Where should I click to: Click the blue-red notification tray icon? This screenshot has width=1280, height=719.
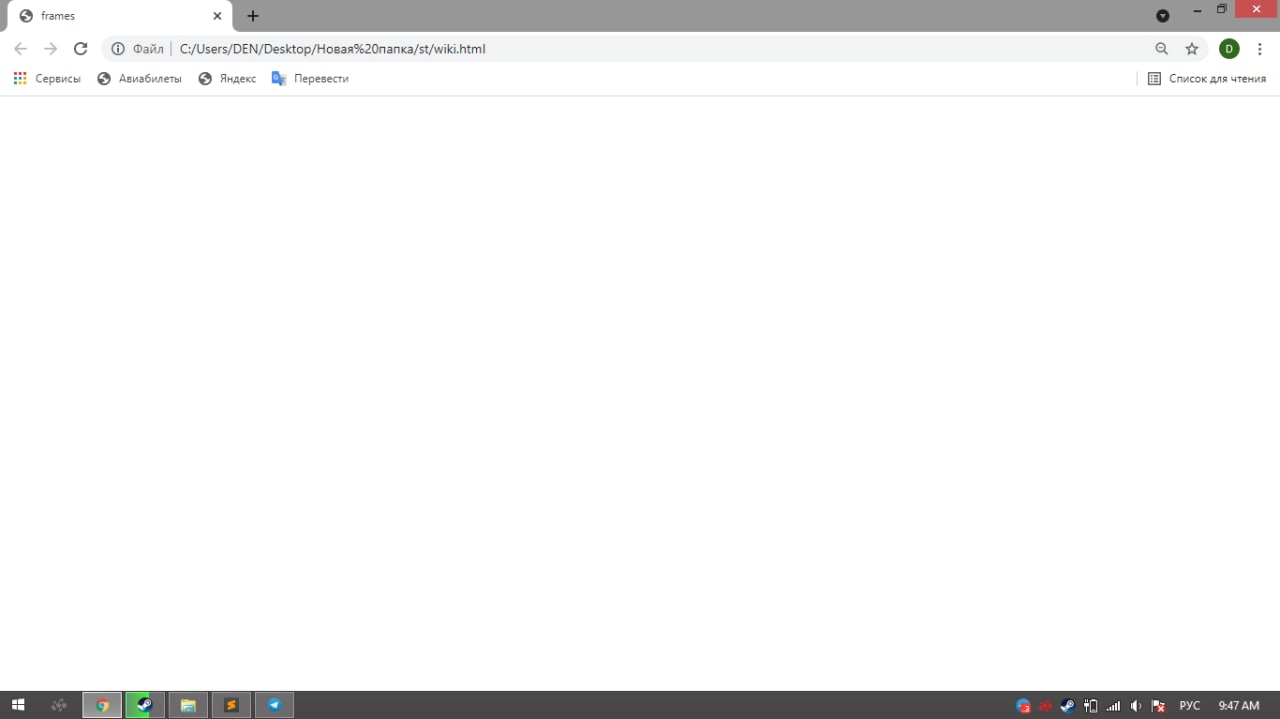click(x=1023, y=706)
